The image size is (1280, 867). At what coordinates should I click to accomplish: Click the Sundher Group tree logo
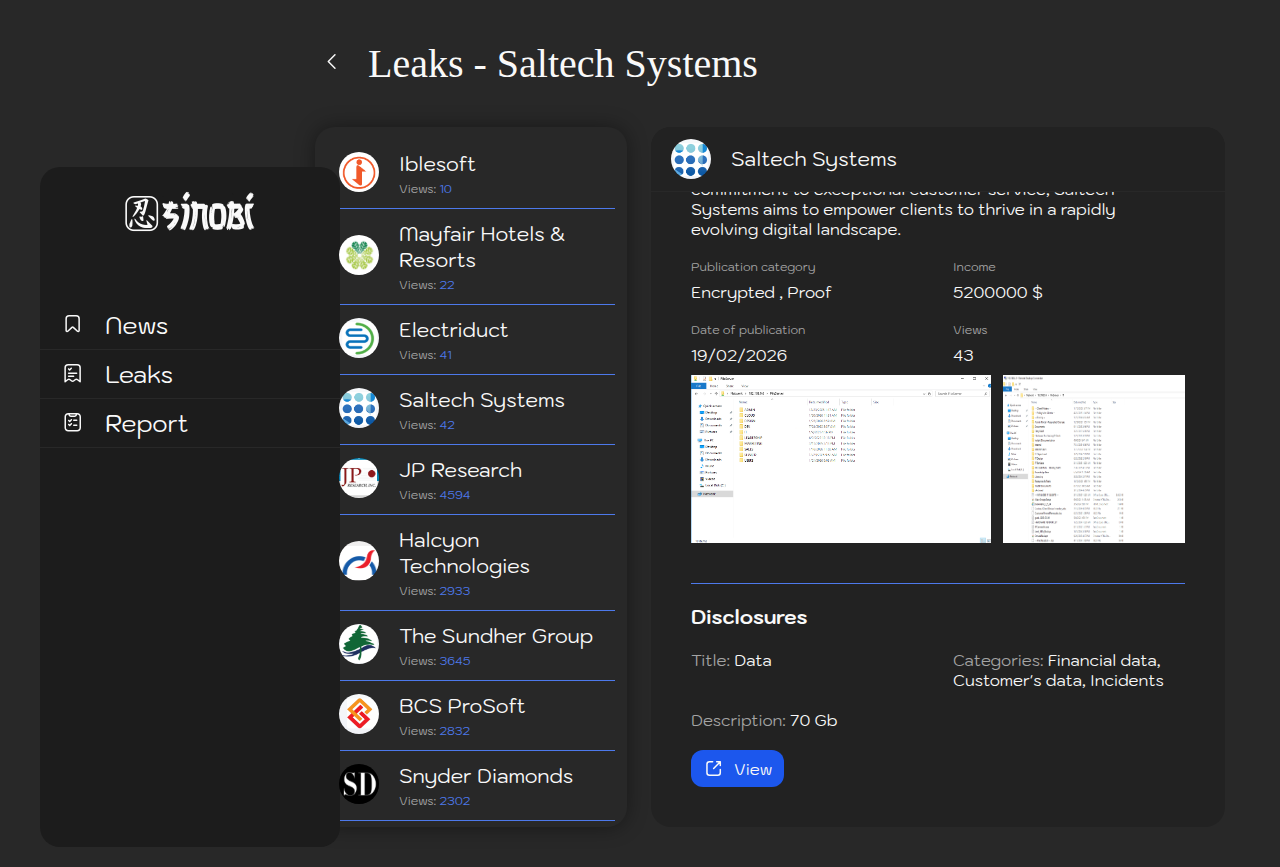pyautogui.click(x=359, y=644)
